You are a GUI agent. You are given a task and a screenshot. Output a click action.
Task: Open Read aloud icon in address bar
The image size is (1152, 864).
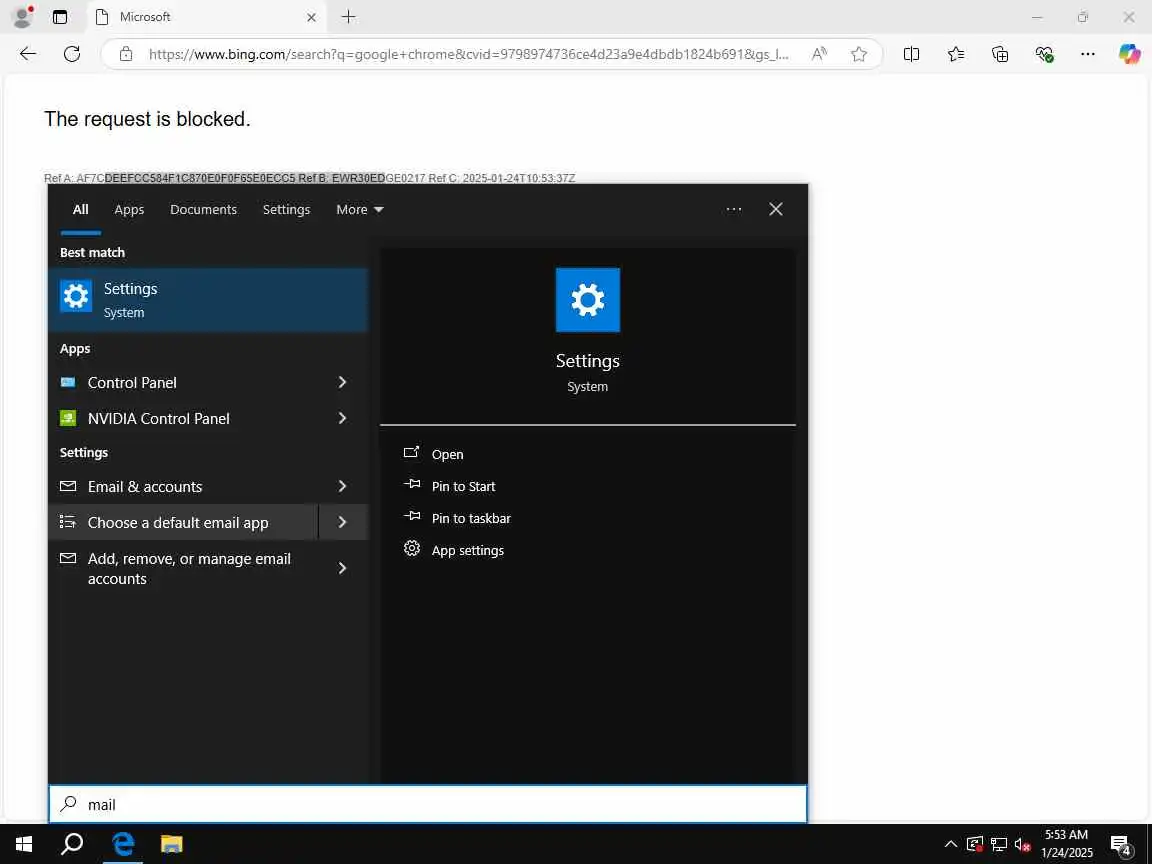pyautogui.click(x=819, y=54)
